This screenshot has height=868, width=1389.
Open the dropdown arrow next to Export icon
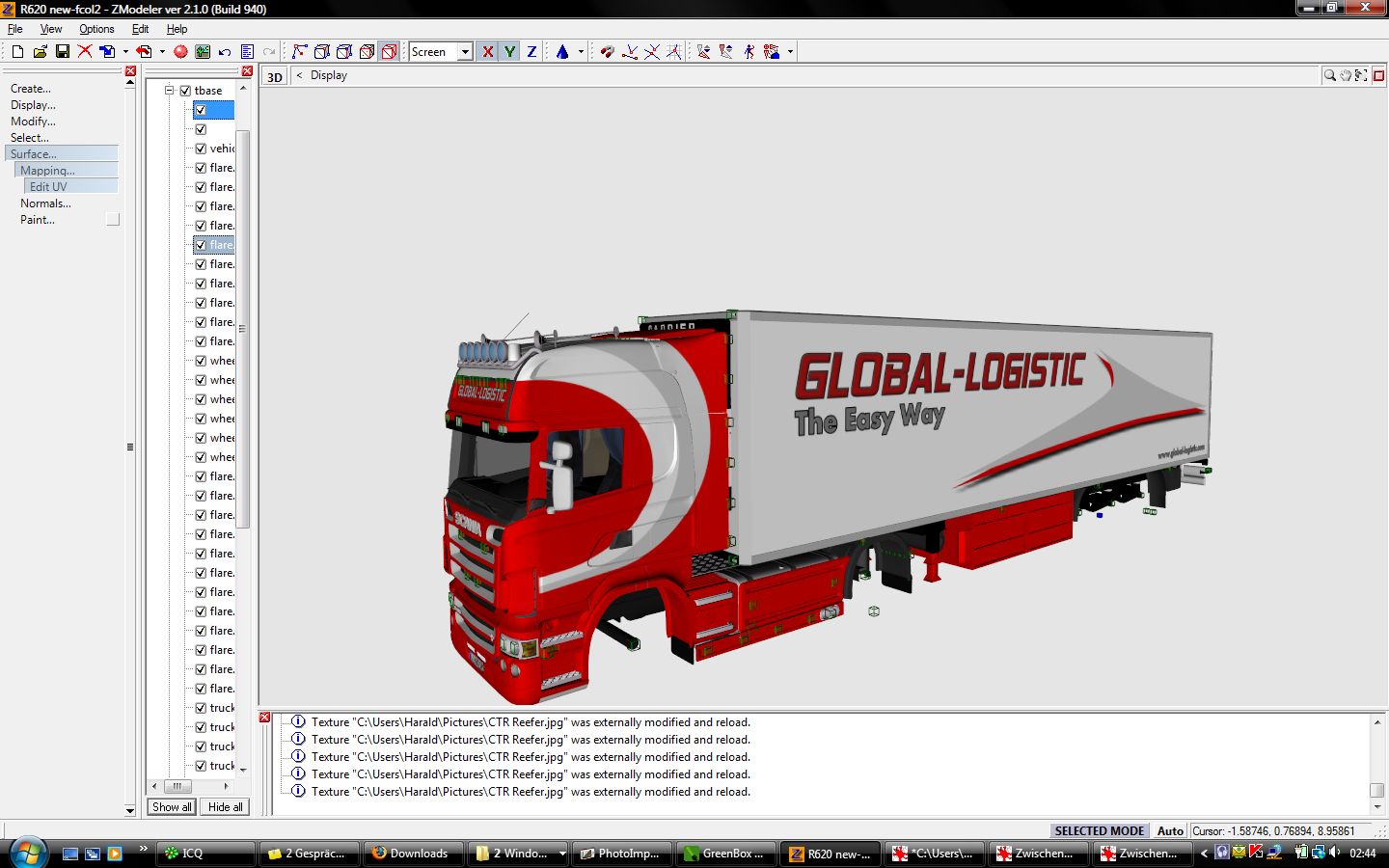(x=162, y=52)
